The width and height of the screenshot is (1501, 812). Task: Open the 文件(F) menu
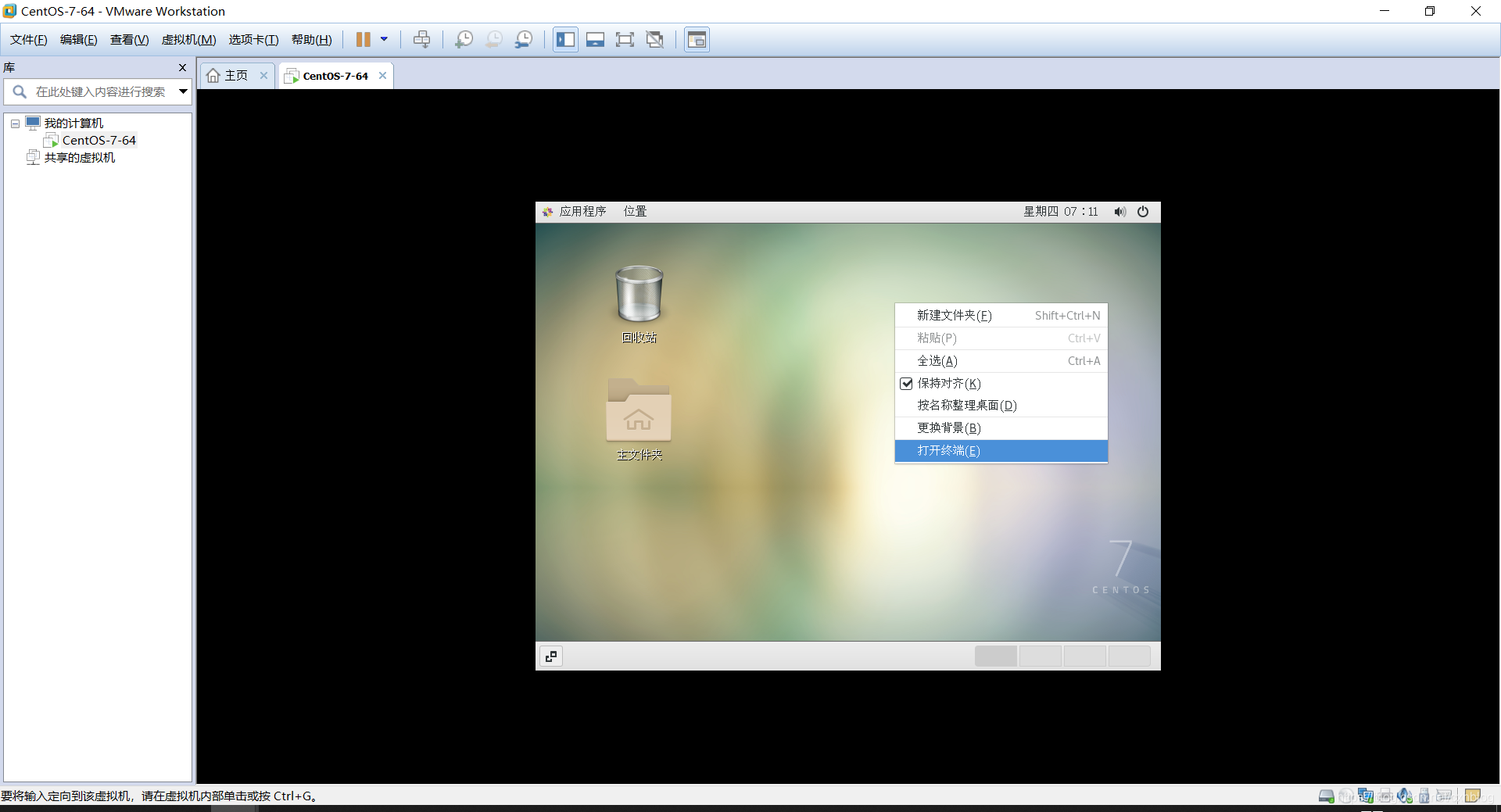[28, 40]
